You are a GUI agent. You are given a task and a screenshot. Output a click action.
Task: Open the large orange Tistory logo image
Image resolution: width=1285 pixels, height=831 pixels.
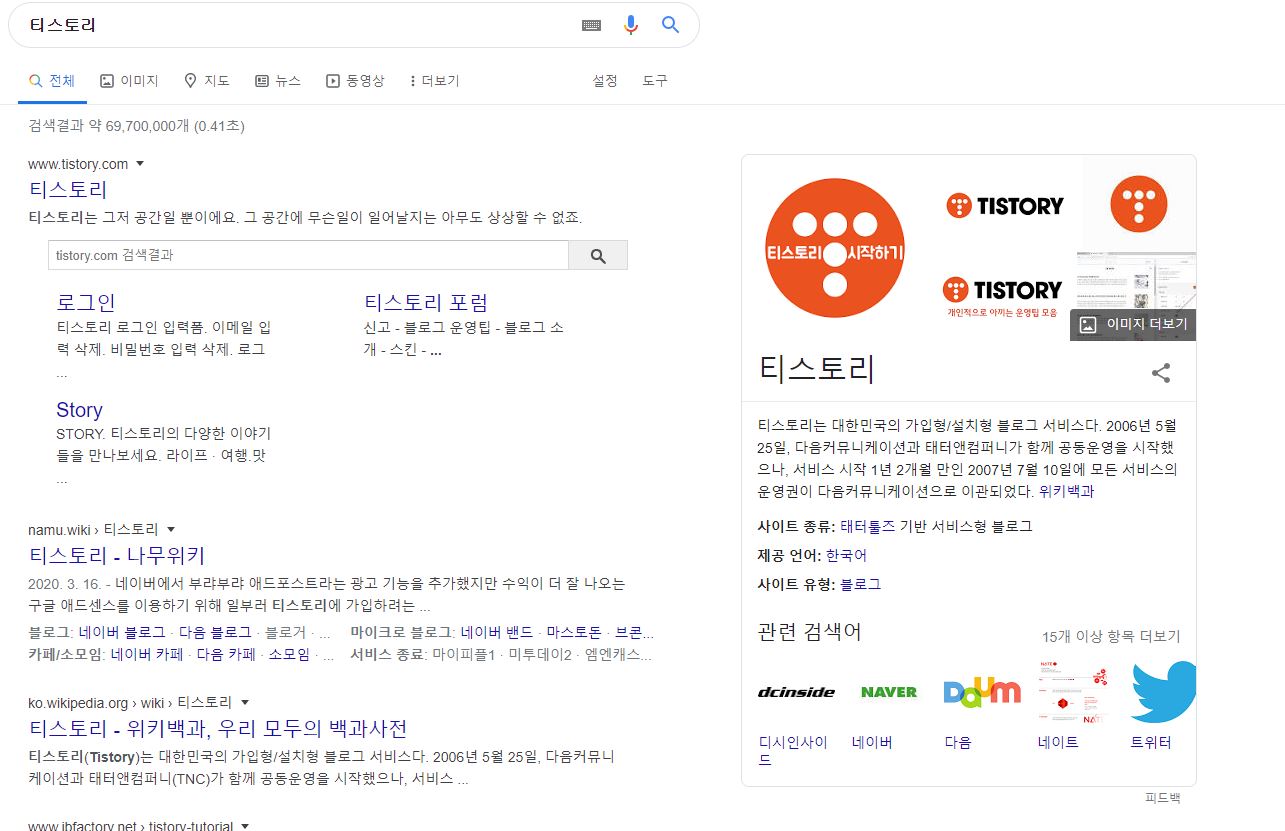(834, 248)
